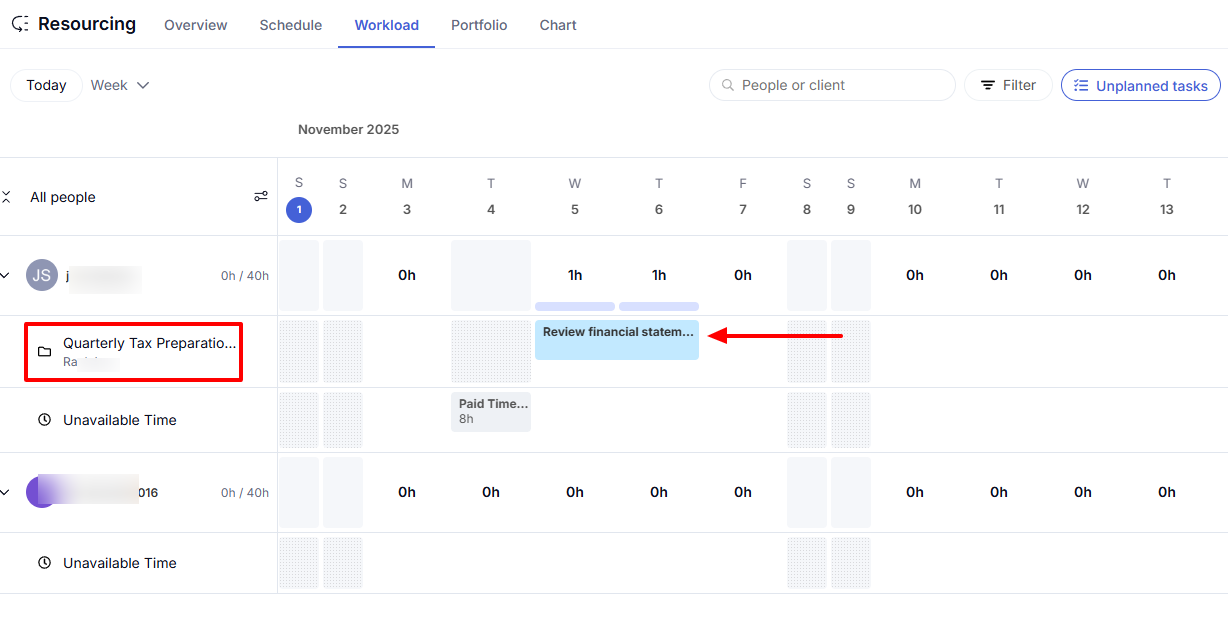The image size is (1228, 644).
Task: Open the Portfolio tab
Action: point(479,25)
